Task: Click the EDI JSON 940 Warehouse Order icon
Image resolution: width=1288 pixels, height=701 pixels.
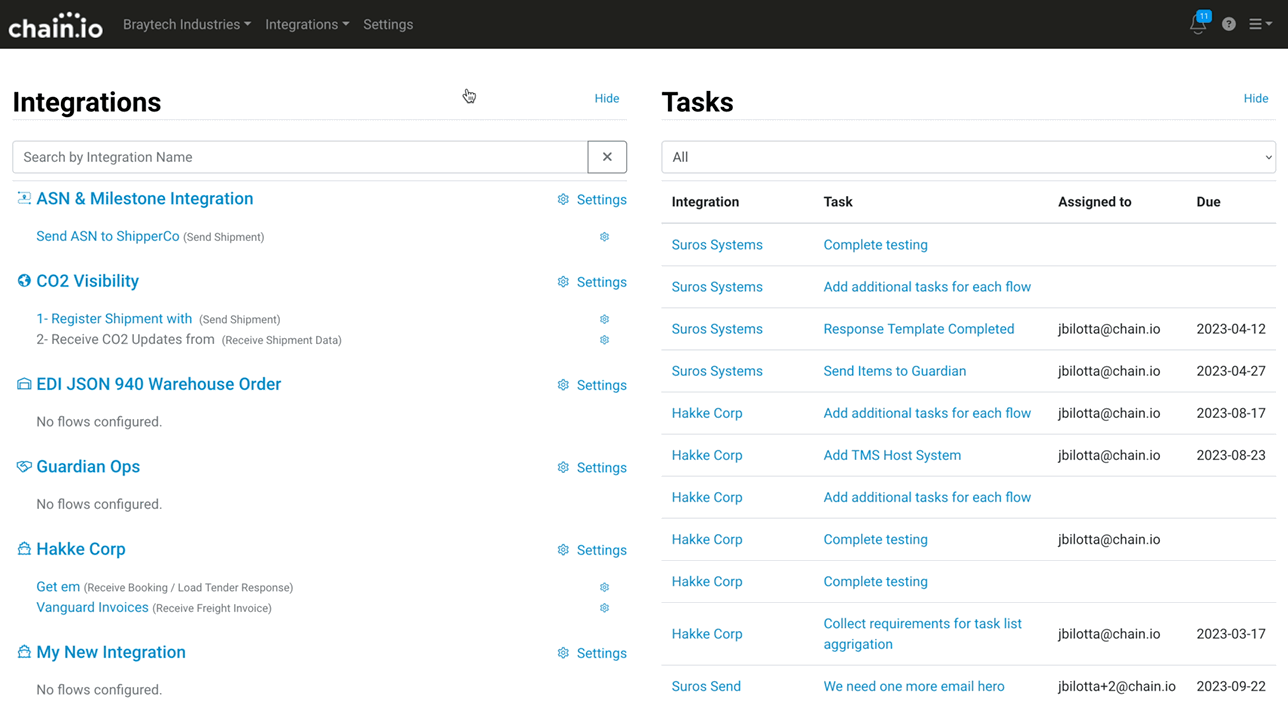Action: 24,384
